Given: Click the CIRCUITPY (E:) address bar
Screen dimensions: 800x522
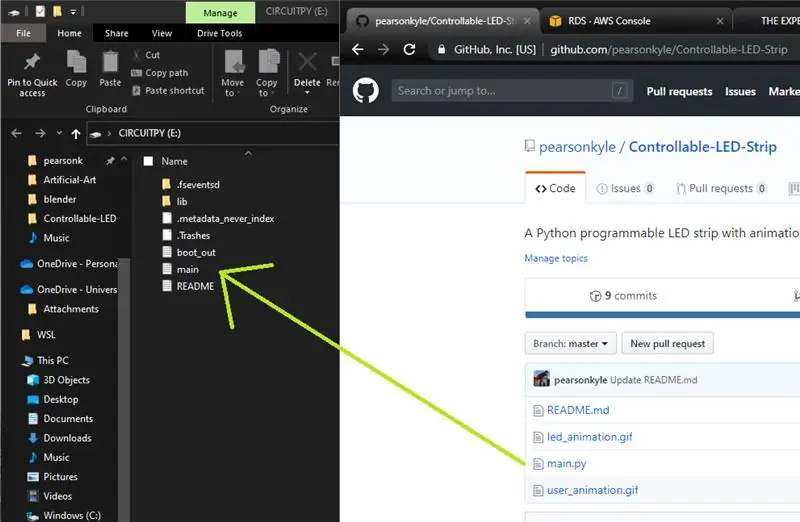Looking at the screenshot, I should (213, 133).
